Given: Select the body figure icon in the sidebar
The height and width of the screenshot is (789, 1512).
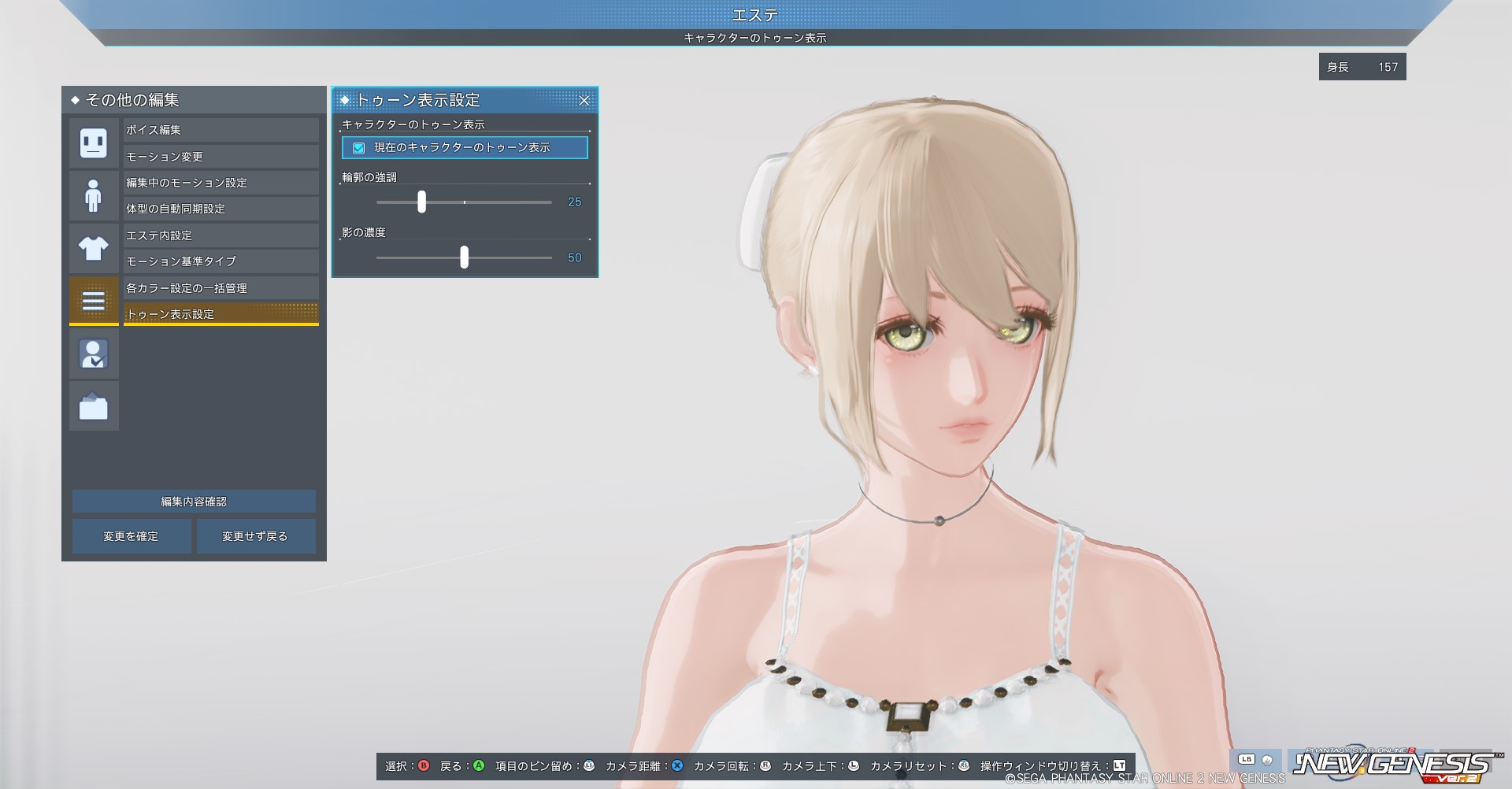Looking at the screenshot, I should point(94,195).
